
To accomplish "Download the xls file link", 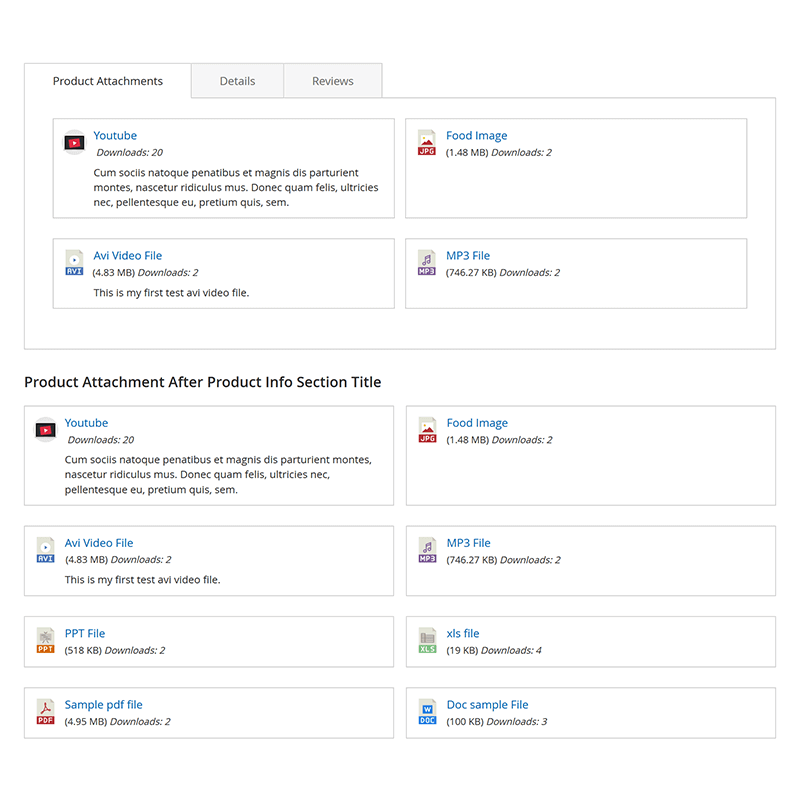I will click(463, 633).
